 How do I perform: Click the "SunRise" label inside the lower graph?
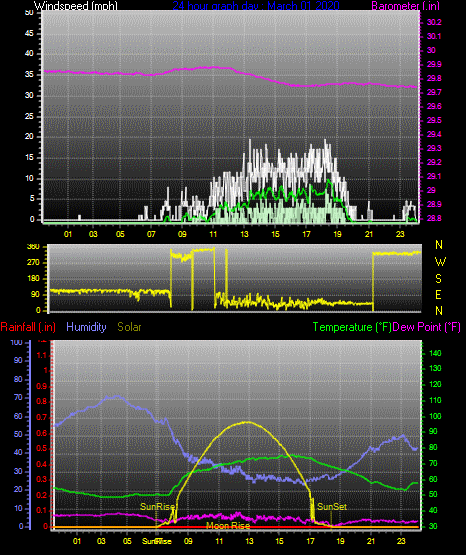[157, 507]
